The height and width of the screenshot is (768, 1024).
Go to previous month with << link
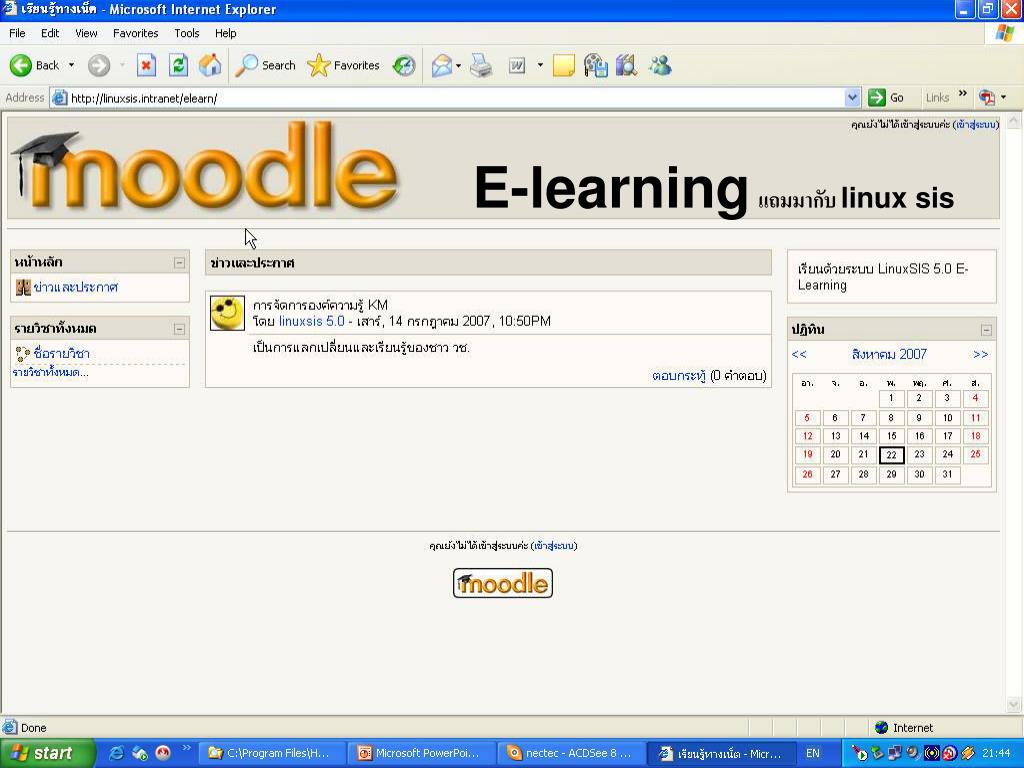[799, 355]
